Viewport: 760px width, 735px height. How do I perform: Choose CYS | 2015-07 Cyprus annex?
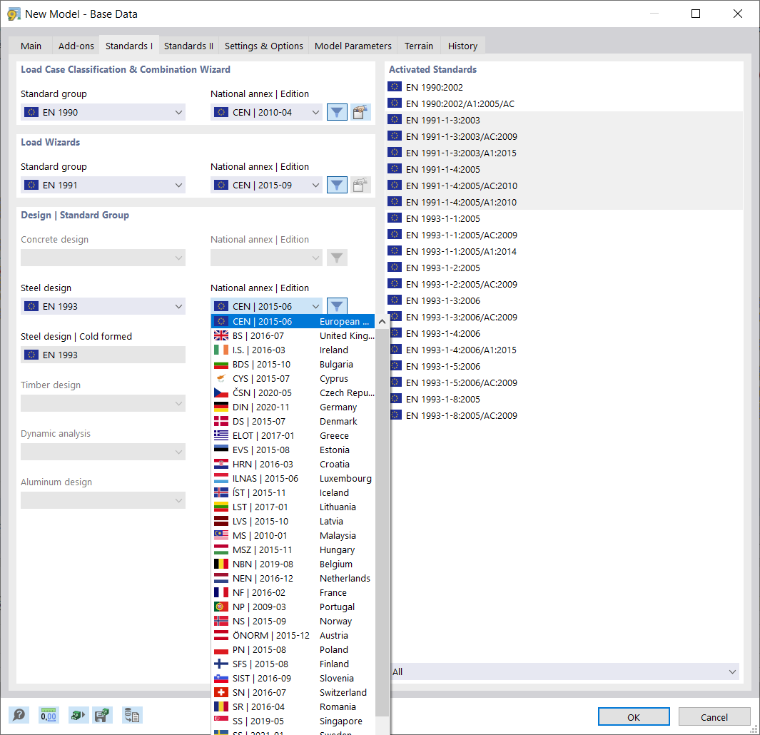293,378
